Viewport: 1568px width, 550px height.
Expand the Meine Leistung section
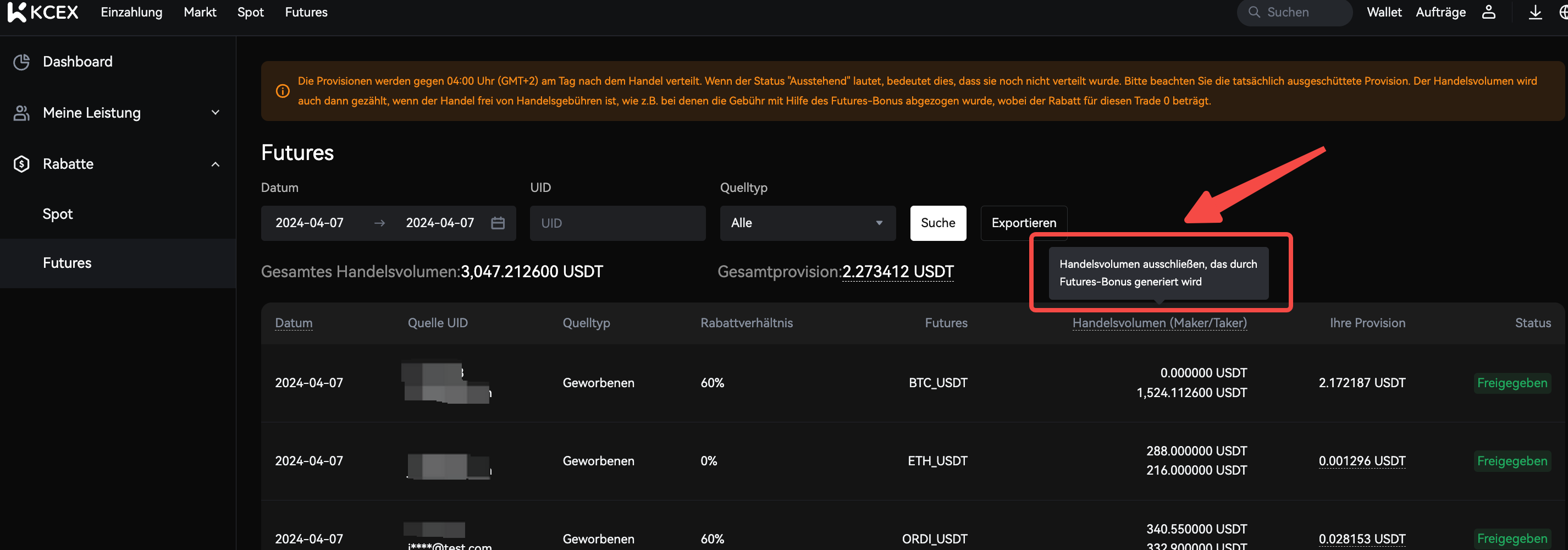215,113
